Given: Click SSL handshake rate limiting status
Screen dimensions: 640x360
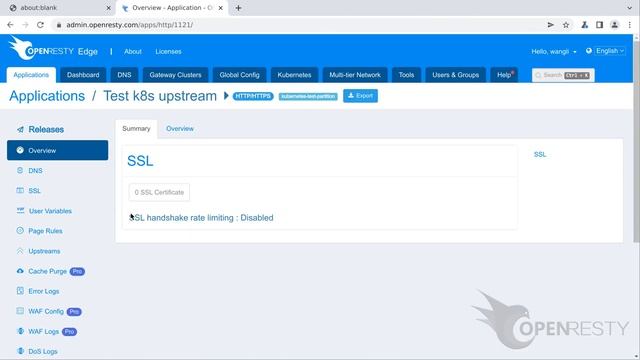Looking at the screenshot, I should point(201,218).
